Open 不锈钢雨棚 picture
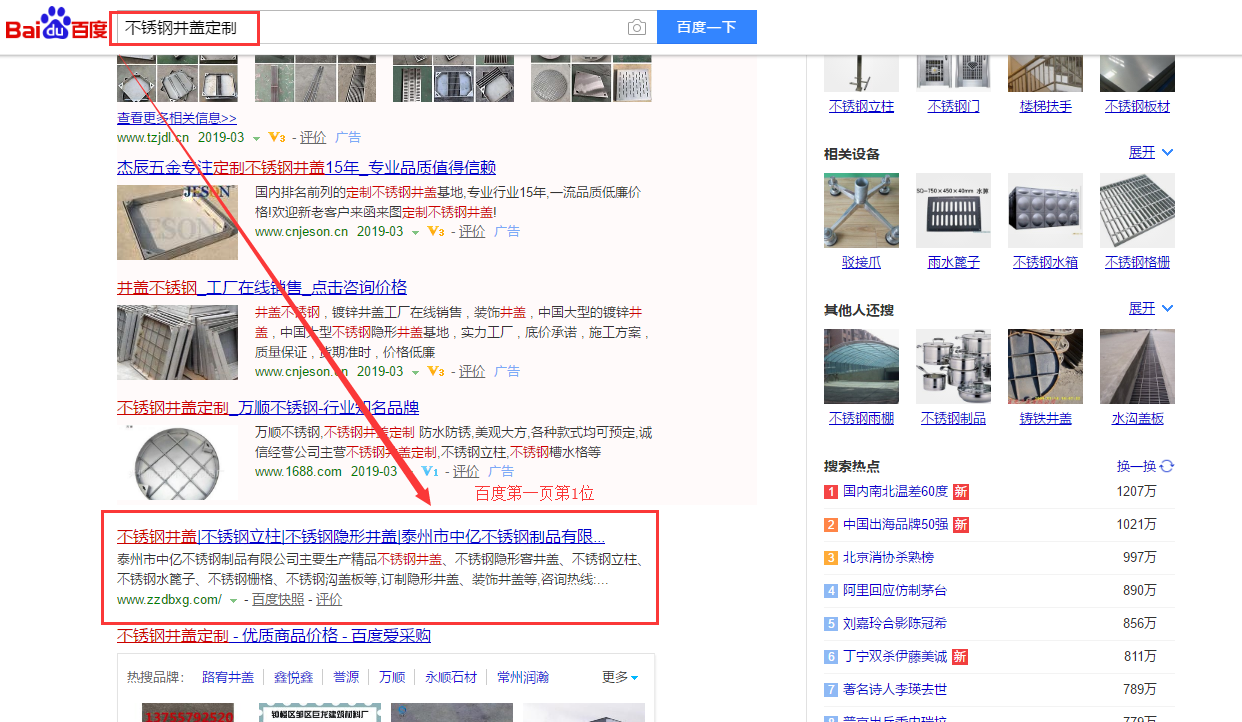The width and height of the screenshot is (1242, 722). pos(861,367)
